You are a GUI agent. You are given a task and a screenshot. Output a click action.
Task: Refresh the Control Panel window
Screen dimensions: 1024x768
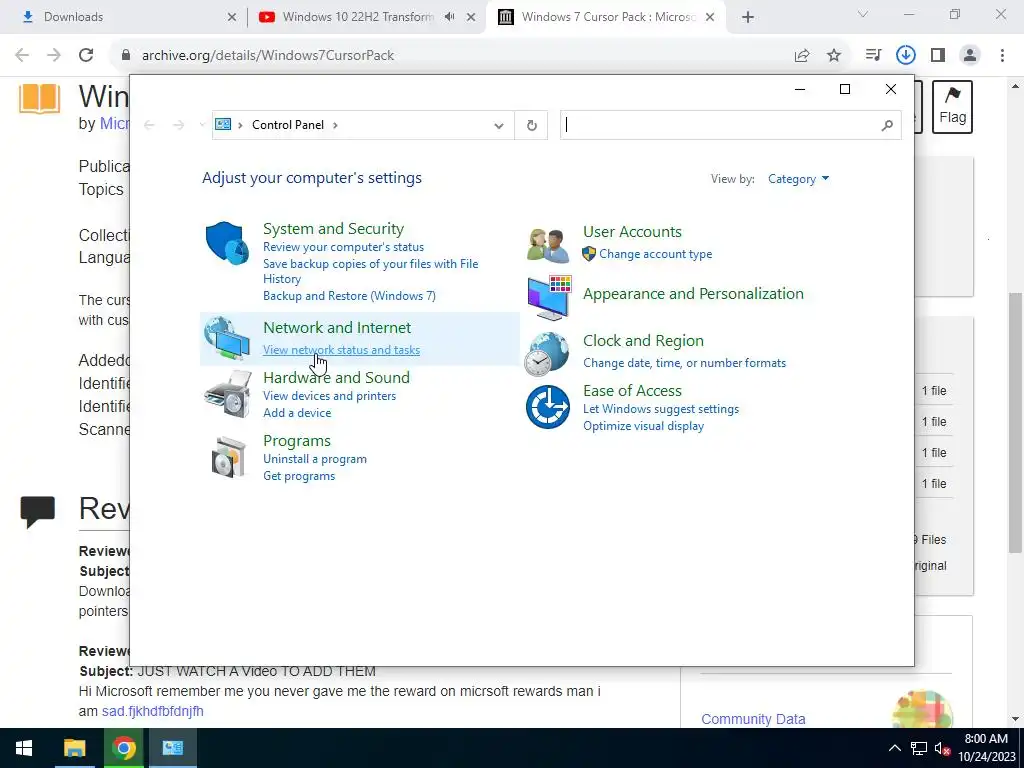point(532,125)
